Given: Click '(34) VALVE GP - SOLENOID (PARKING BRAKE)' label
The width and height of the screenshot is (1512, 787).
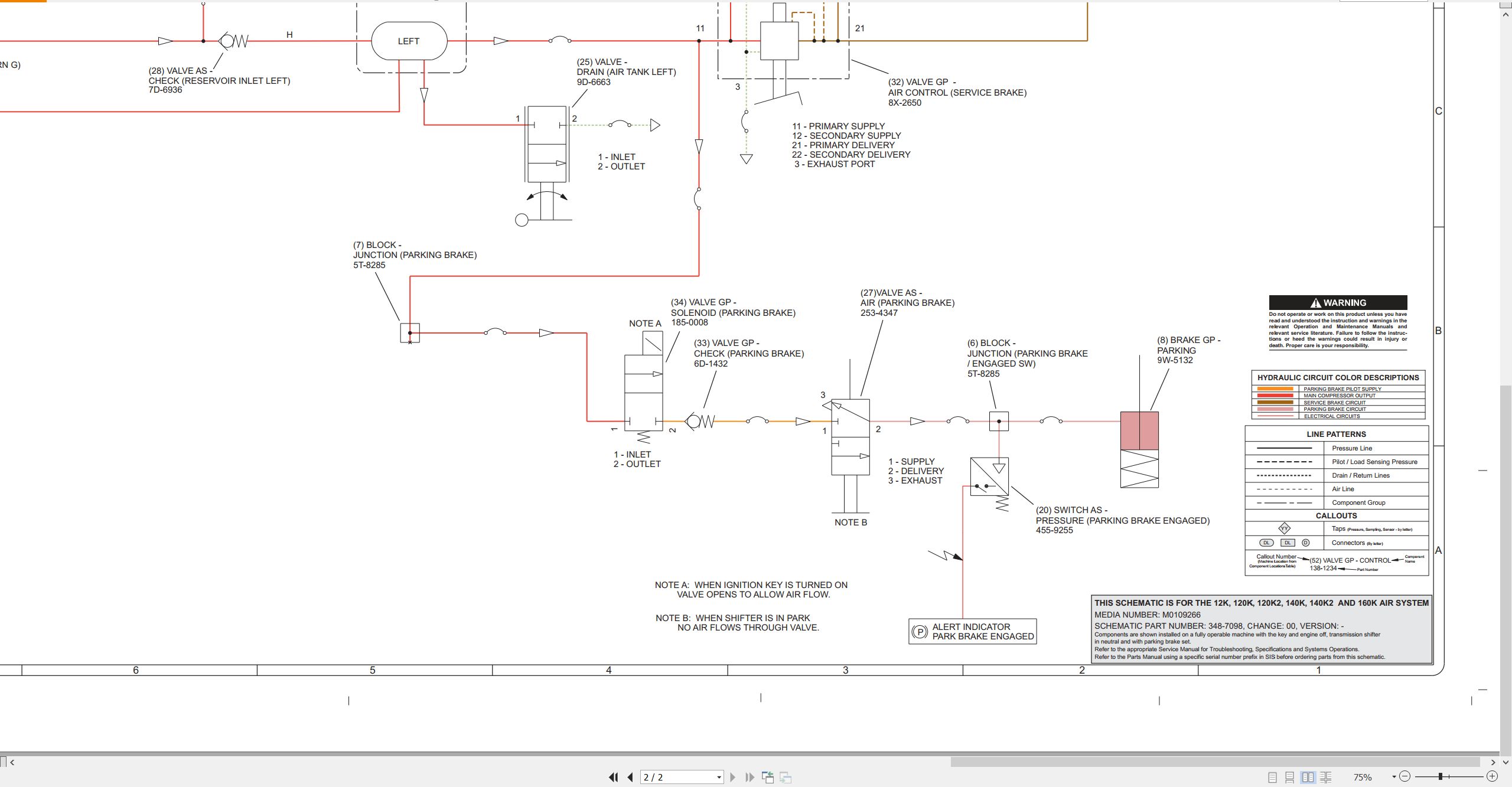Looking at the screenshot, I should pyautogui.click(x=733, y=308).
